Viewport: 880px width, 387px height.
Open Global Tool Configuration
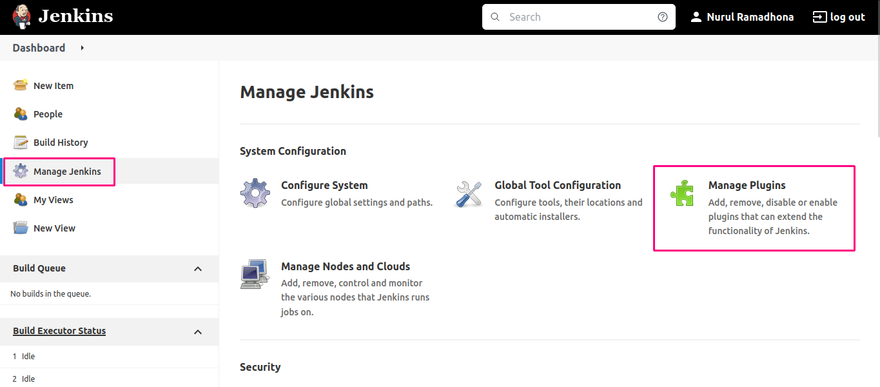click(x=557, y=185)
